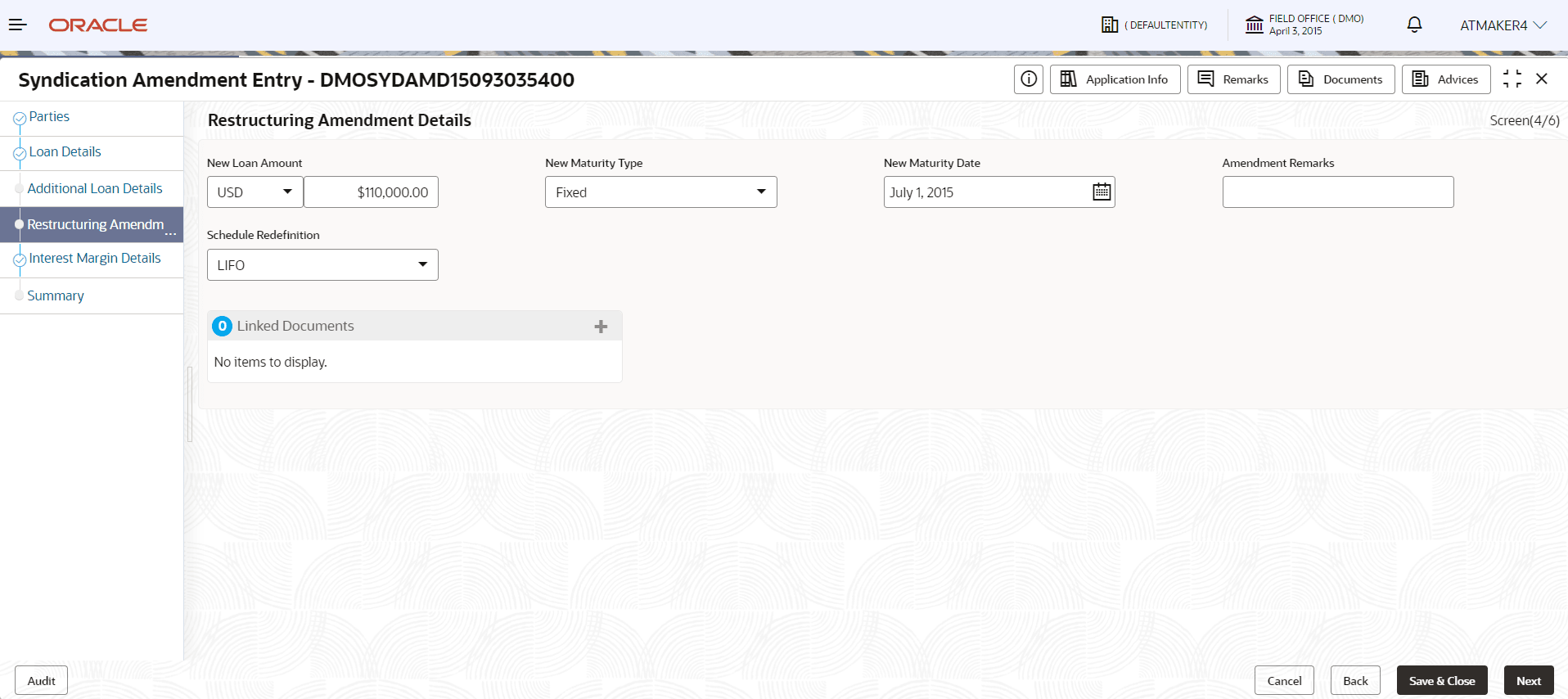Go to Additional Loan Details step
This screenshot has width=1568, height=699.
coord(95,188)
